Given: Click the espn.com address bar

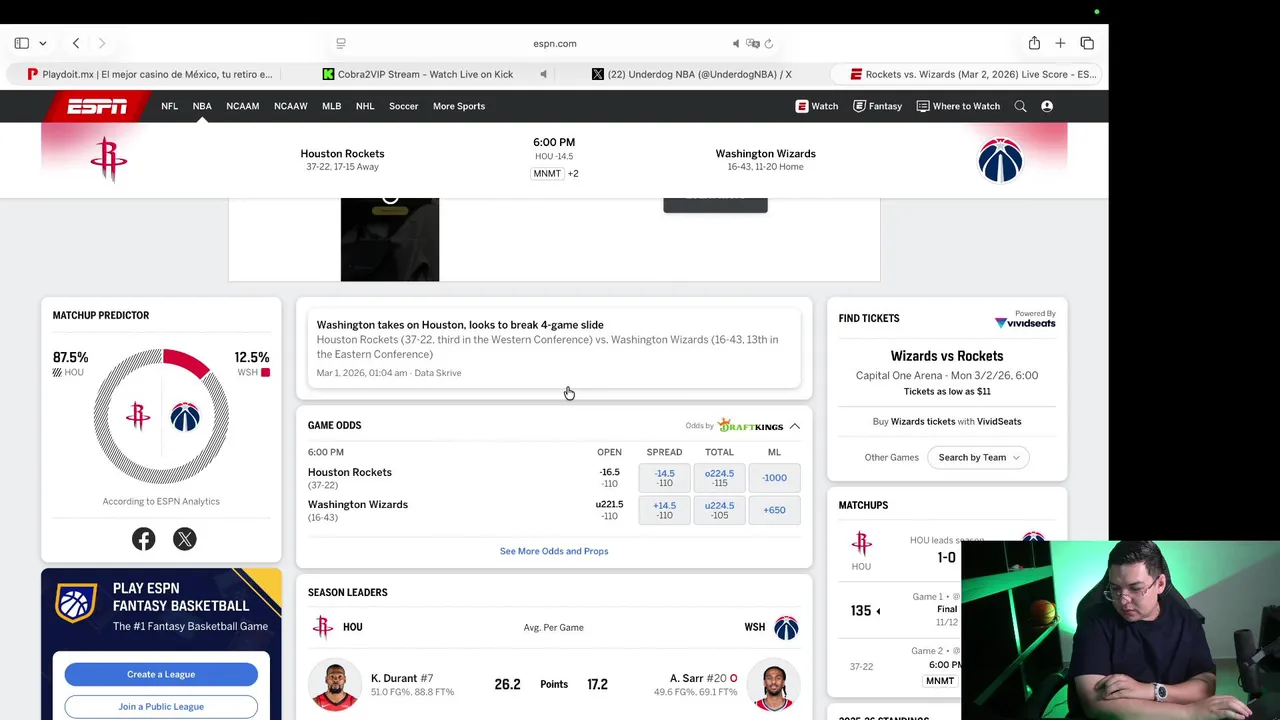Looking at the screenshot, I should point(555,43).
